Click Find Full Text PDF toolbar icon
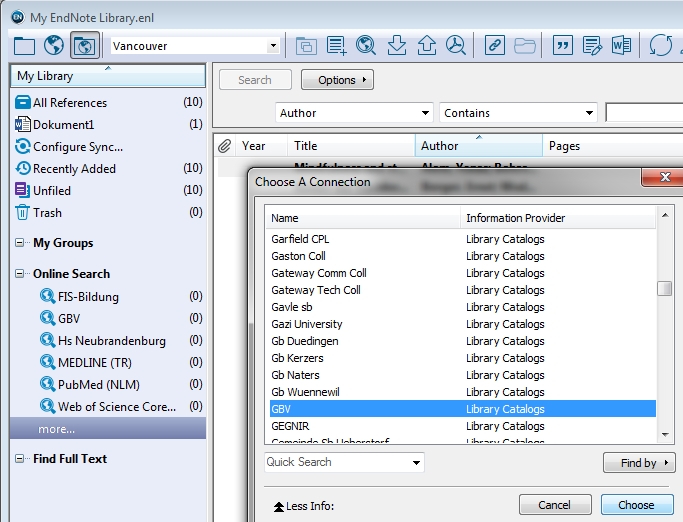The image size is (683, 522). [x=456, y=45]
